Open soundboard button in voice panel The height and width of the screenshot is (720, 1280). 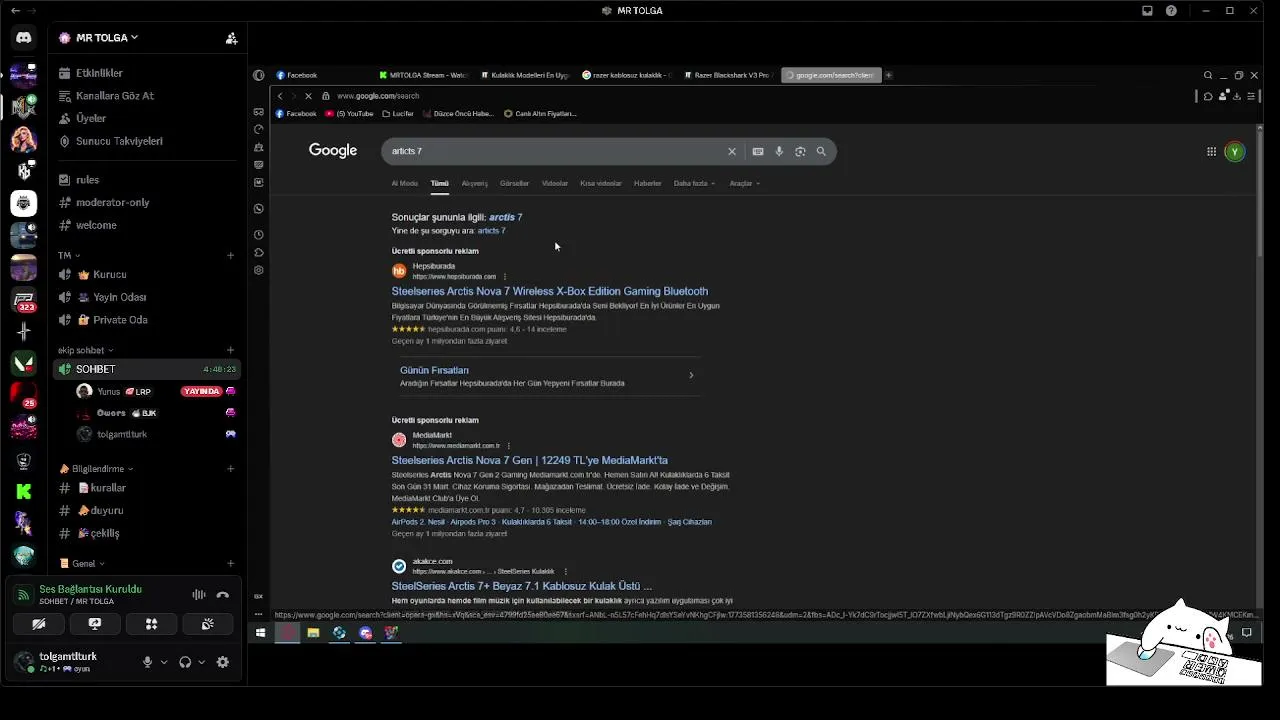click(208, 624)
